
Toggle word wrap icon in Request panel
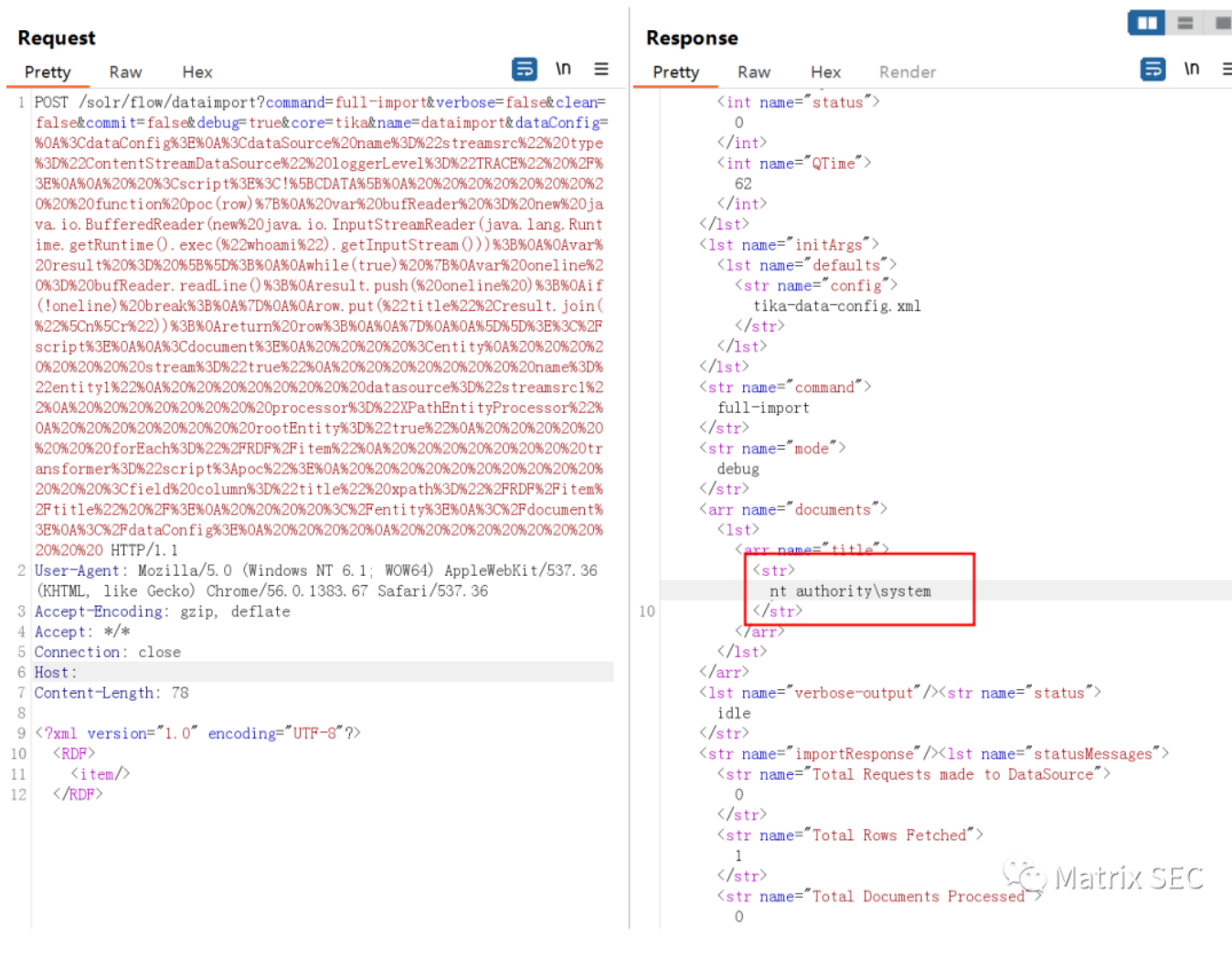(525, 69)
